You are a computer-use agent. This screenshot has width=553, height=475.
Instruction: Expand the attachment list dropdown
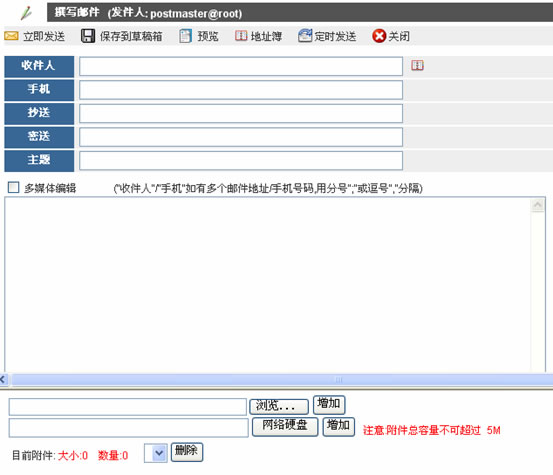coord(156,453)
